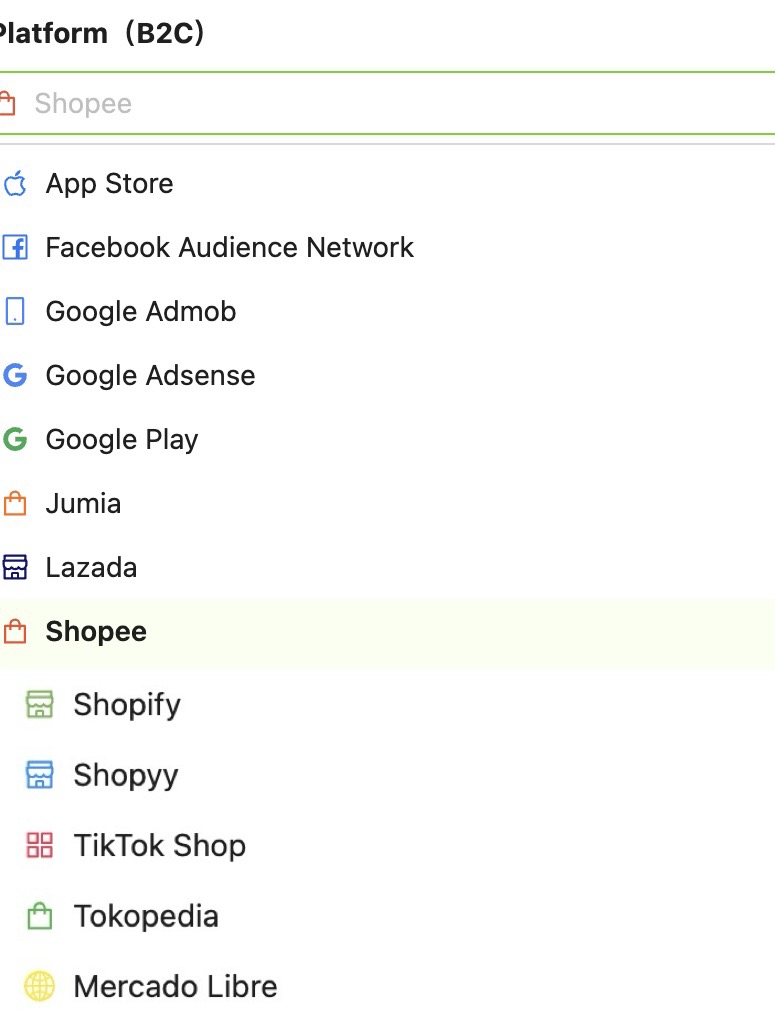Click the green Google Play G icon

click(x=14, y=440)
